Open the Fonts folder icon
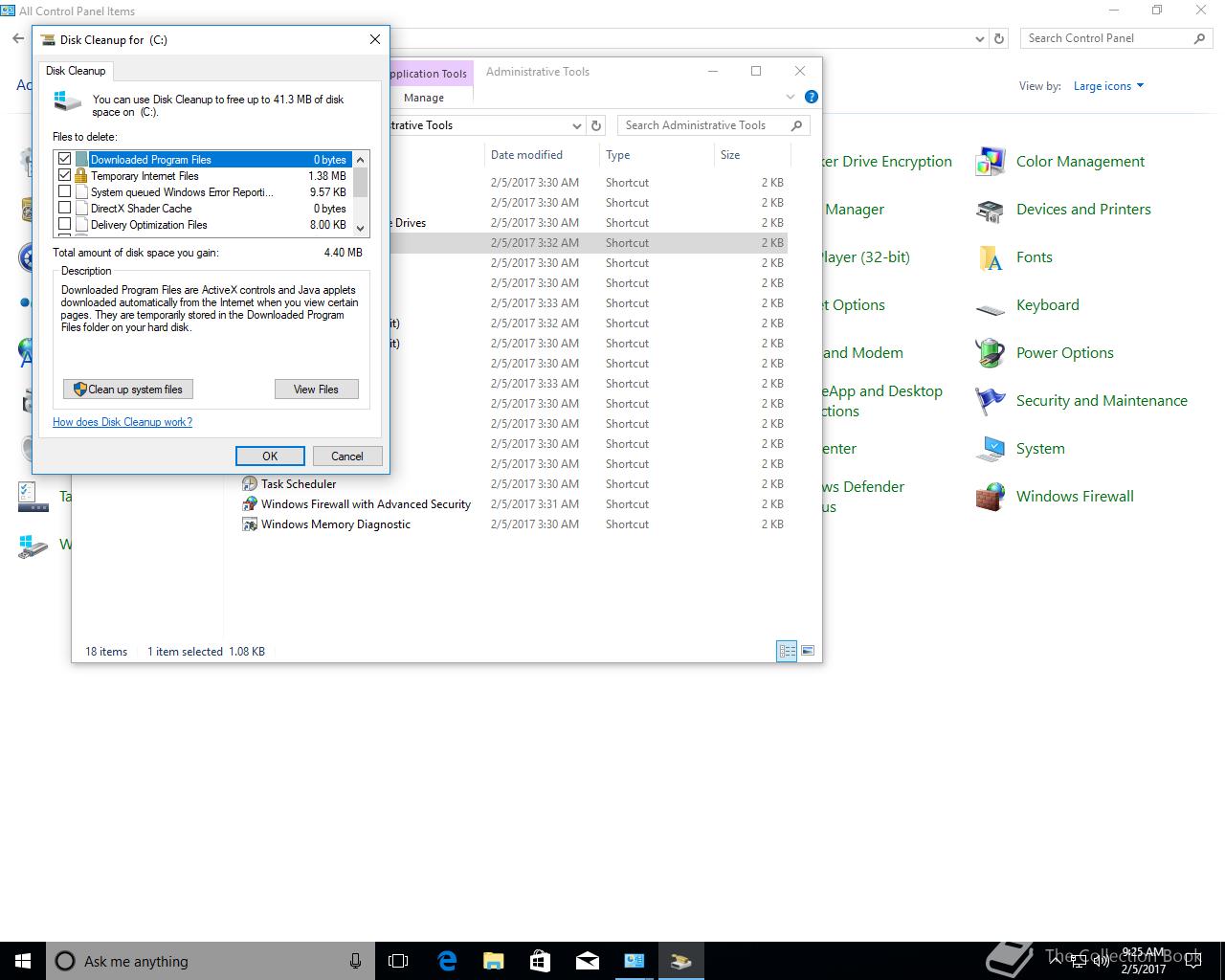 point(990,257)
